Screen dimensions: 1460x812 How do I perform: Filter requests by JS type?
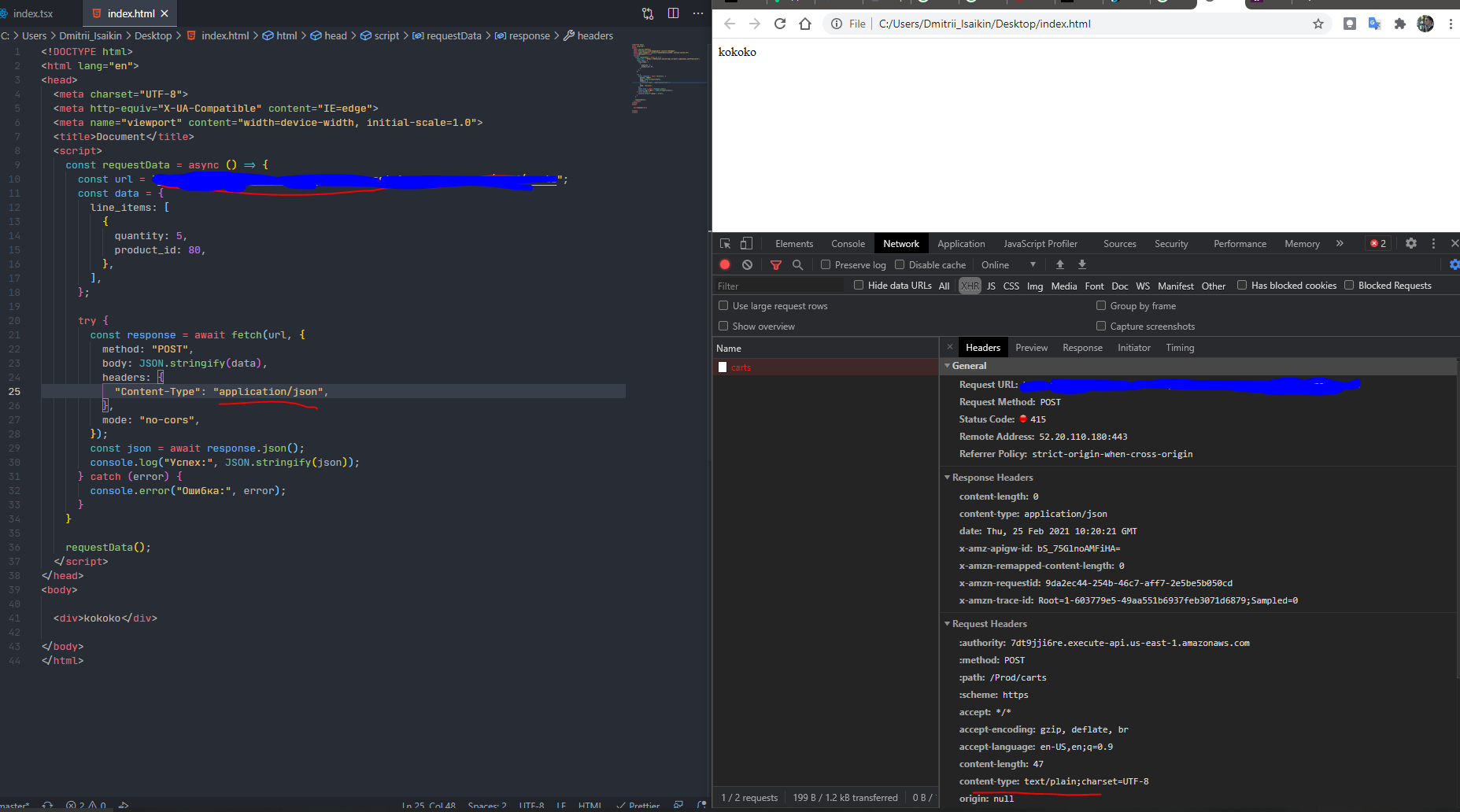point(991,286)
